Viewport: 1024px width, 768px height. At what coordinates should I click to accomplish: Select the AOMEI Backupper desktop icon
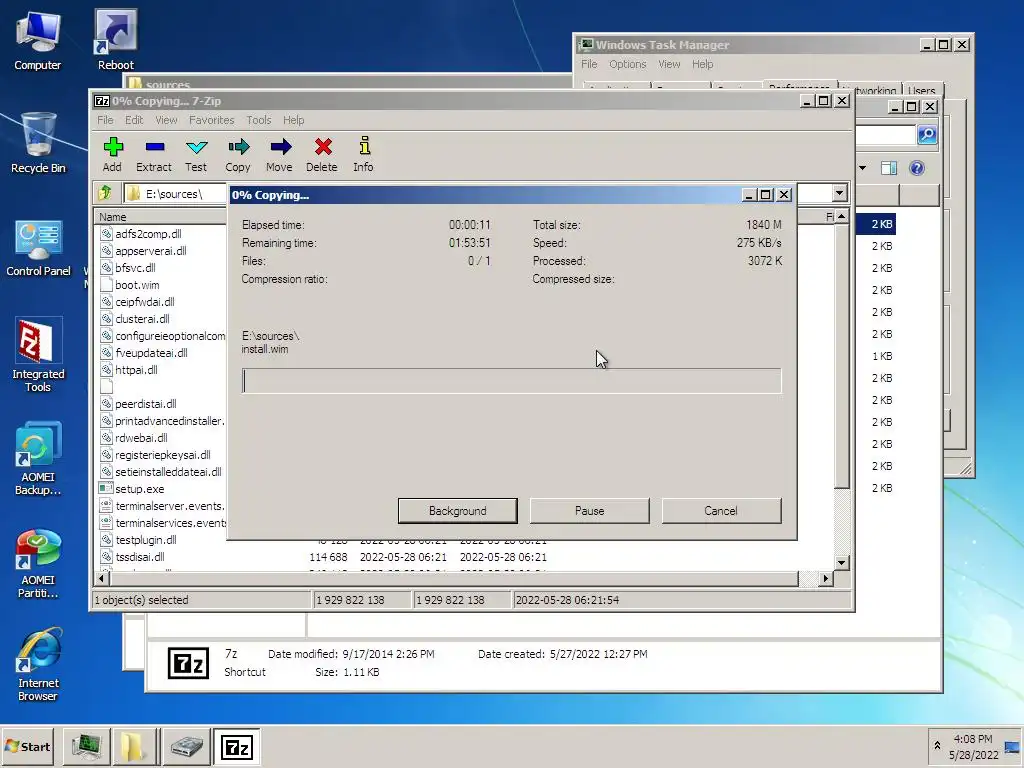point(38,458)
